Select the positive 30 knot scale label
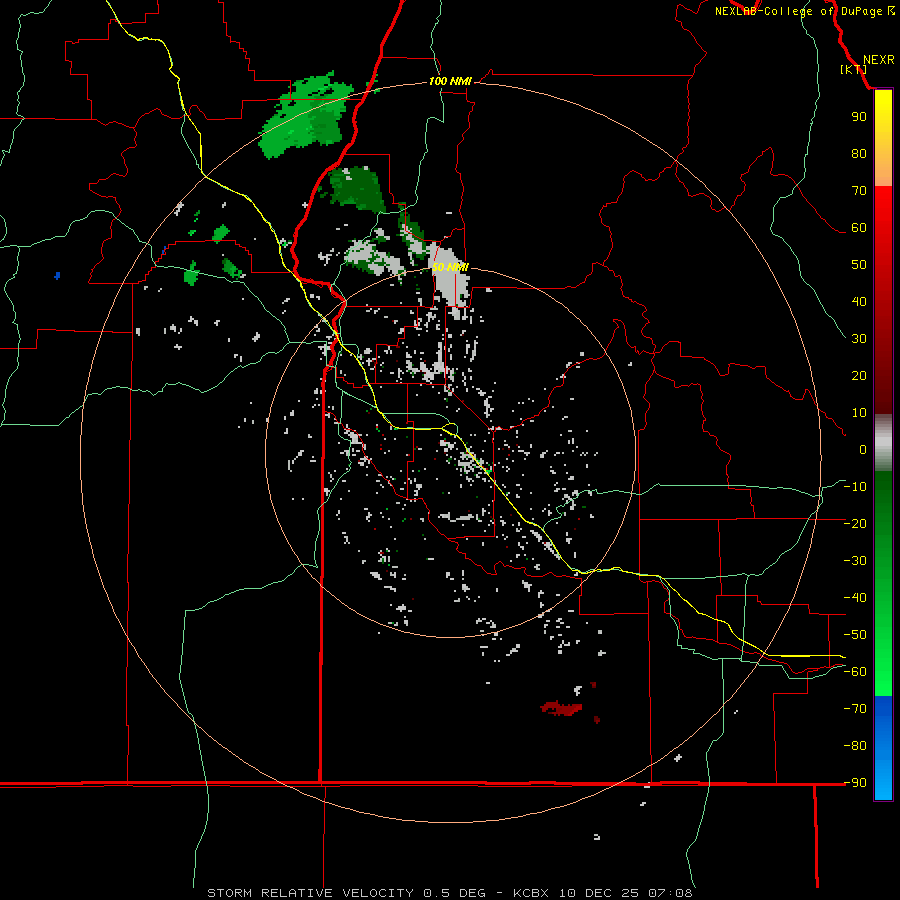Viewport: 900px width, 900px height. click(x=859, y=339)
